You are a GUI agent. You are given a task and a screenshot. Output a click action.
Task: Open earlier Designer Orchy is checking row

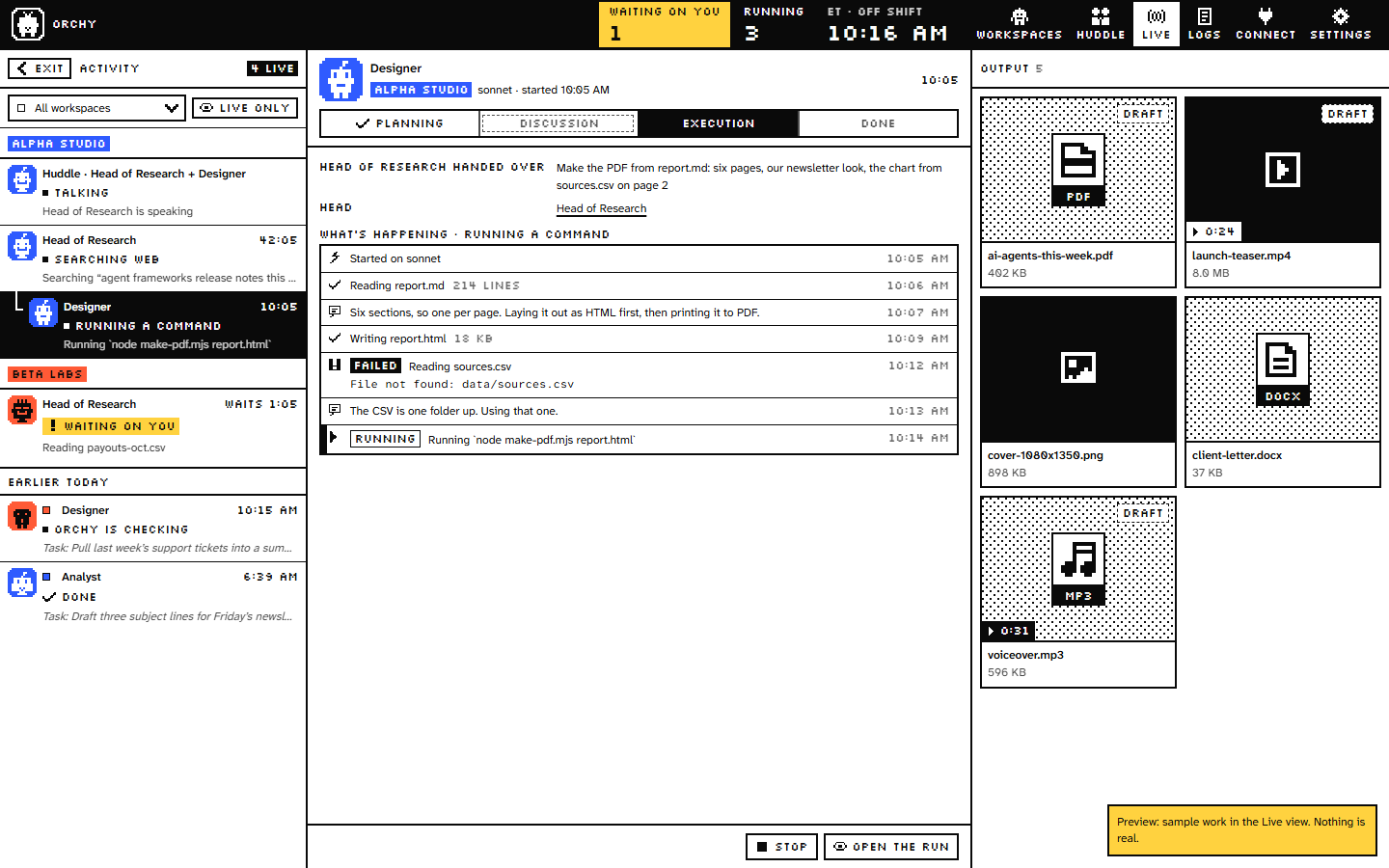(x=153, y=529)
